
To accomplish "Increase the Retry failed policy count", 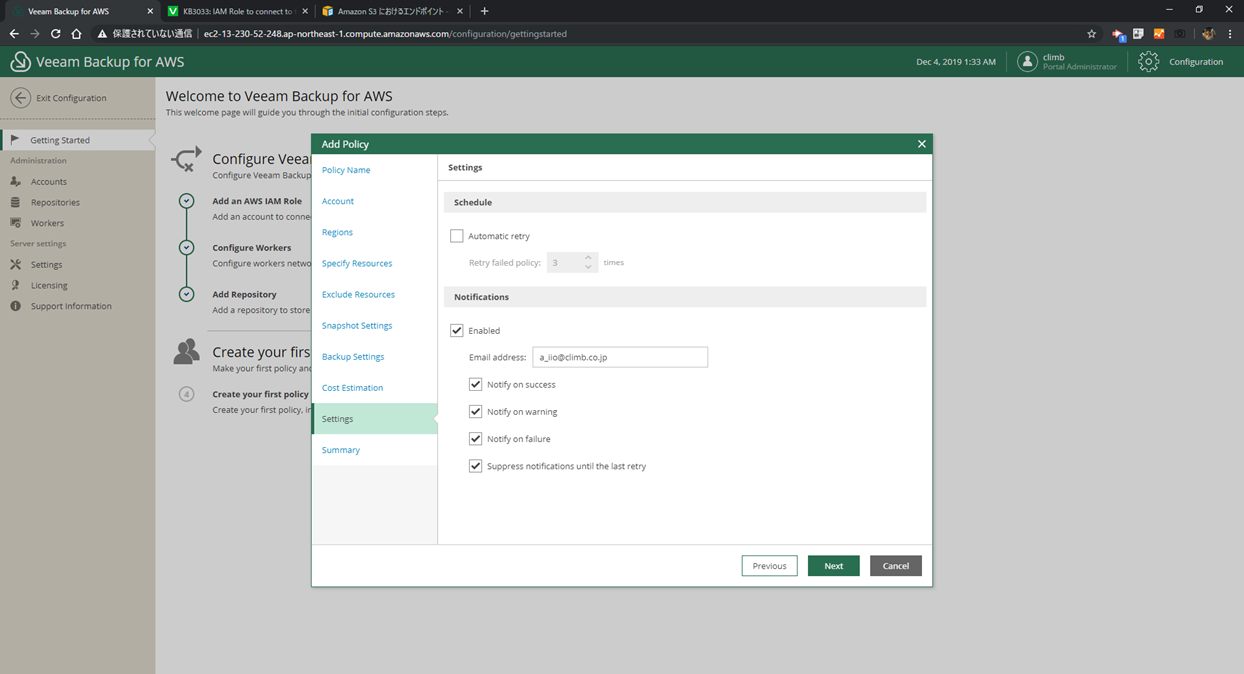I will pos(588,258).
